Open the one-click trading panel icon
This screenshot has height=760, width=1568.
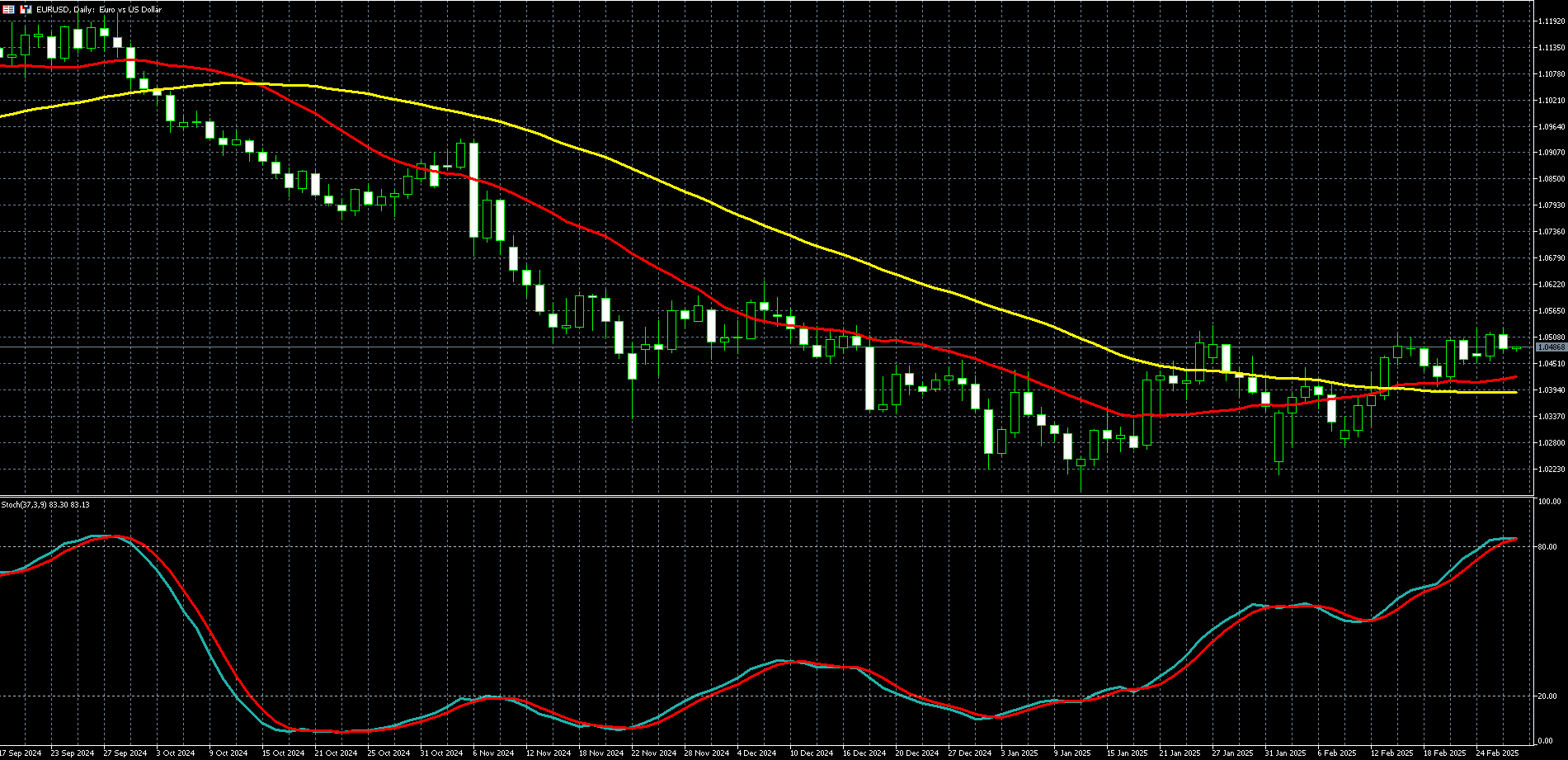tap(26, 9)
